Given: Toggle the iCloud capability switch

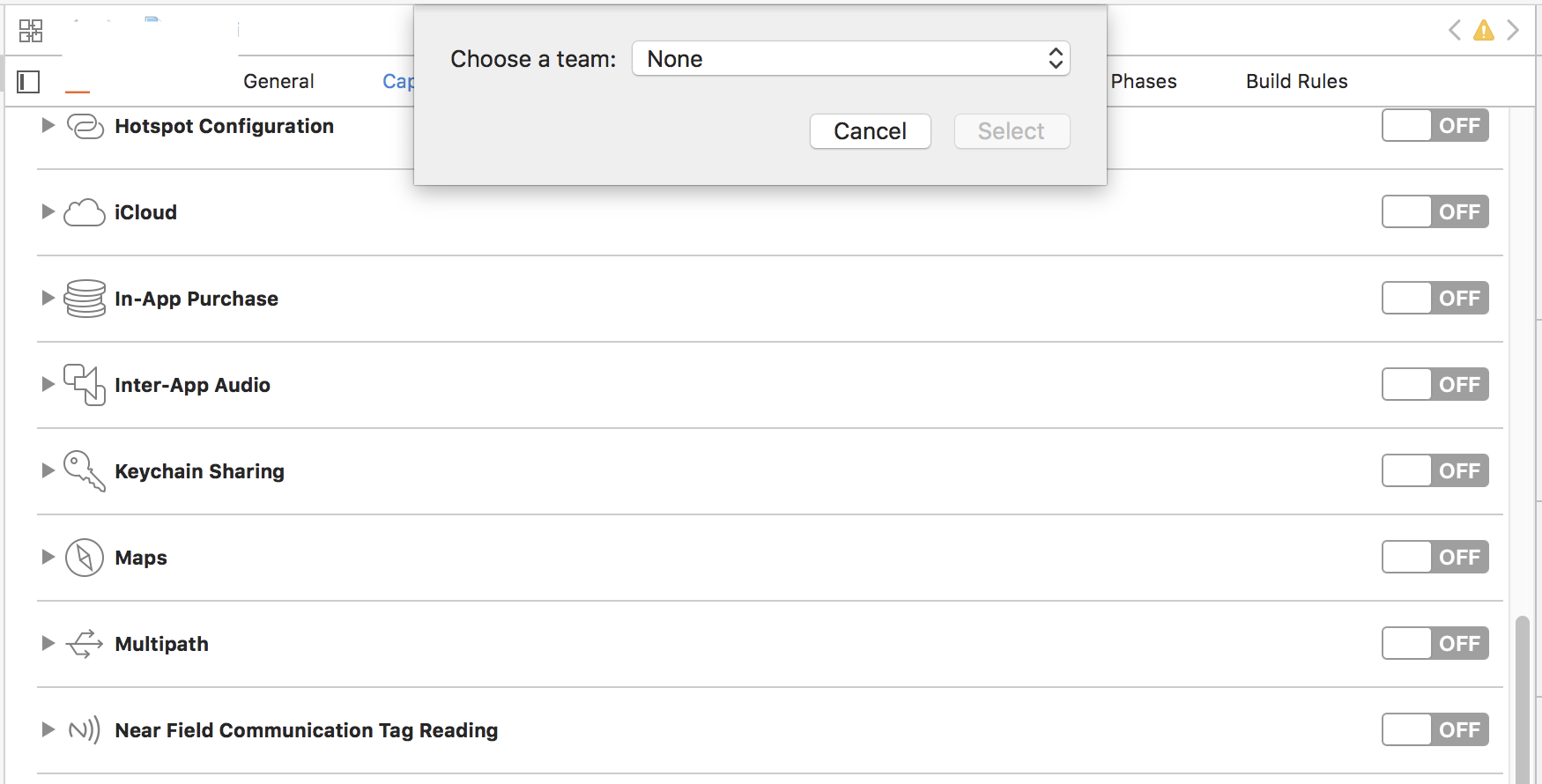Looking at the screenshot, I should (1435, 212).
